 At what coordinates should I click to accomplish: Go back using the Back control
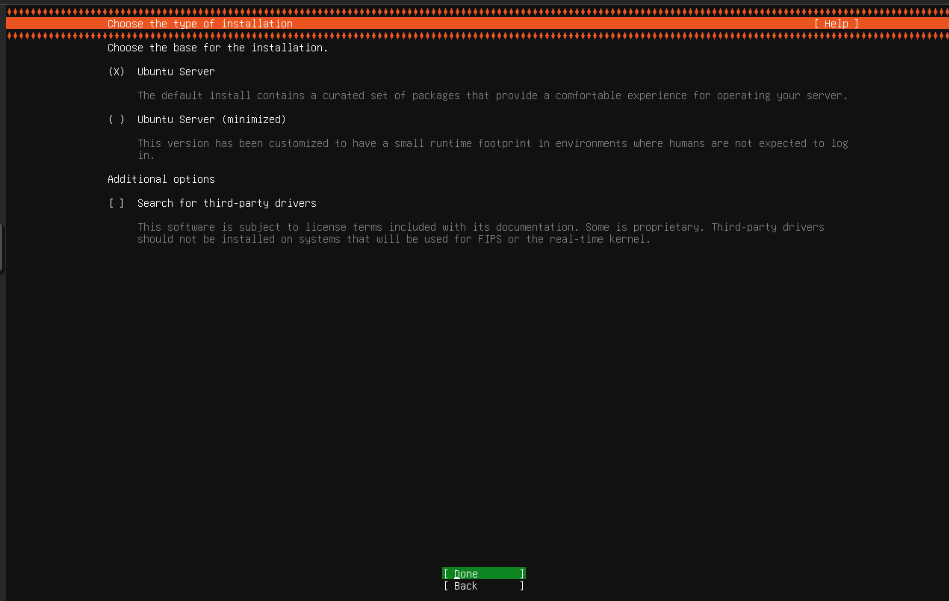point(483,586)
